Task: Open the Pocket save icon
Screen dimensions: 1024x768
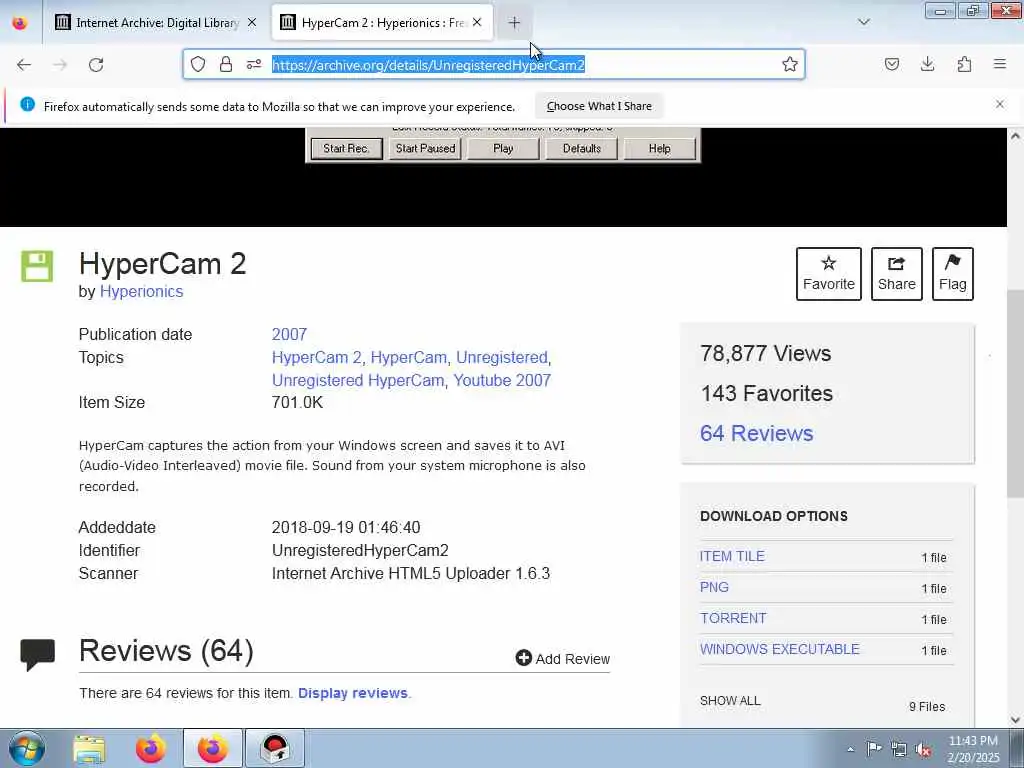Action: (892, 64)
